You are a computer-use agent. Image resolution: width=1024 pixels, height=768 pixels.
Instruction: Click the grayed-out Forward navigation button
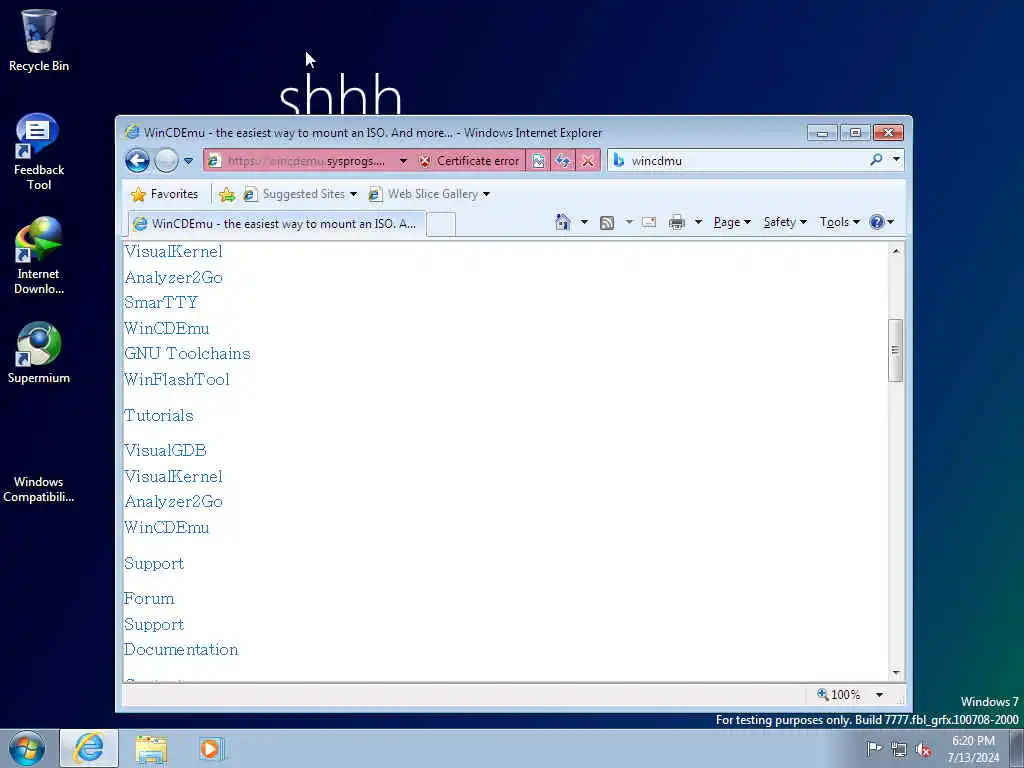tap(167, 161)
